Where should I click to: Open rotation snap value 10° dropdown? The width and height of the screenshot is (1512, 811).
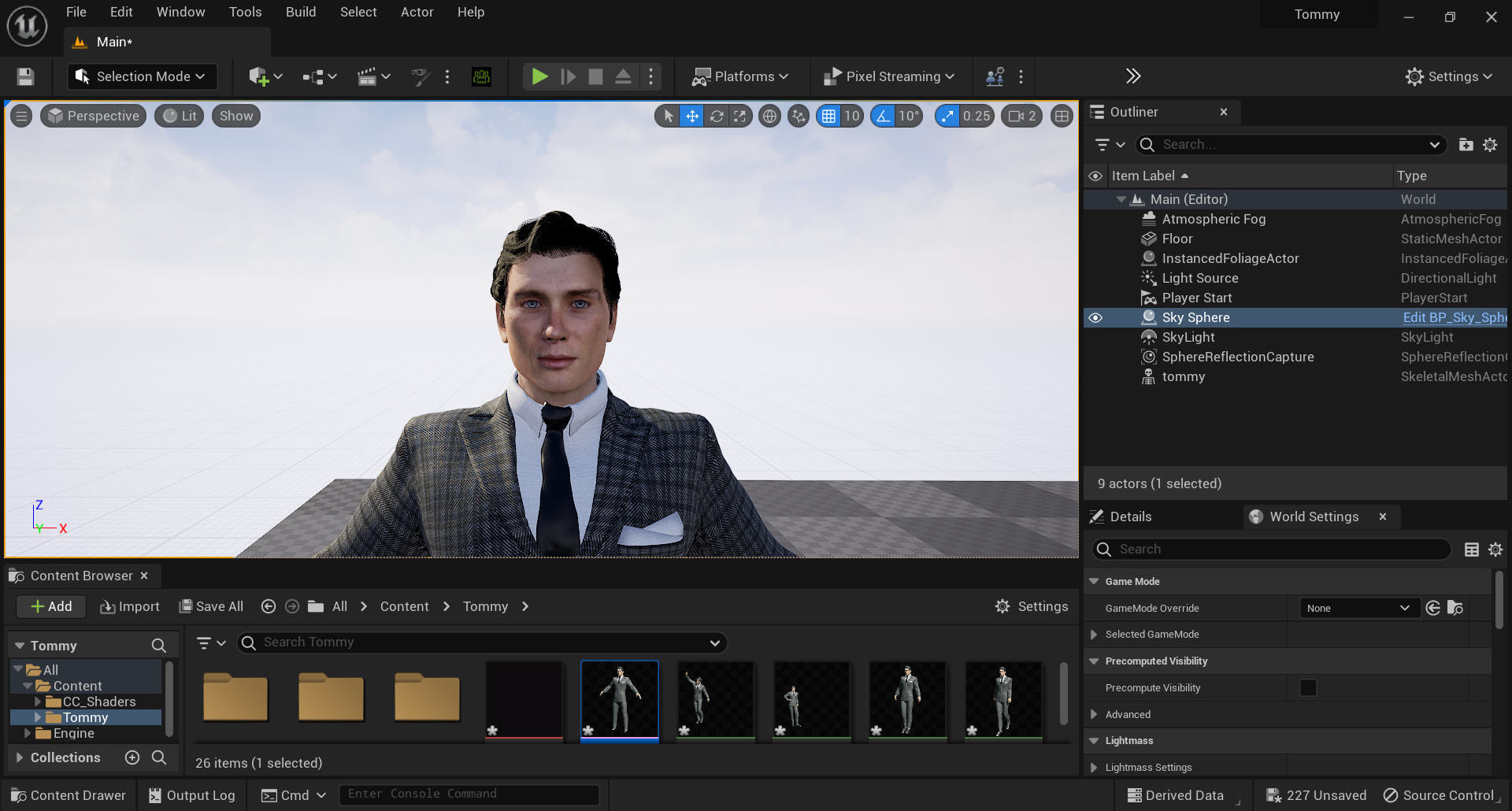(909, 117)
